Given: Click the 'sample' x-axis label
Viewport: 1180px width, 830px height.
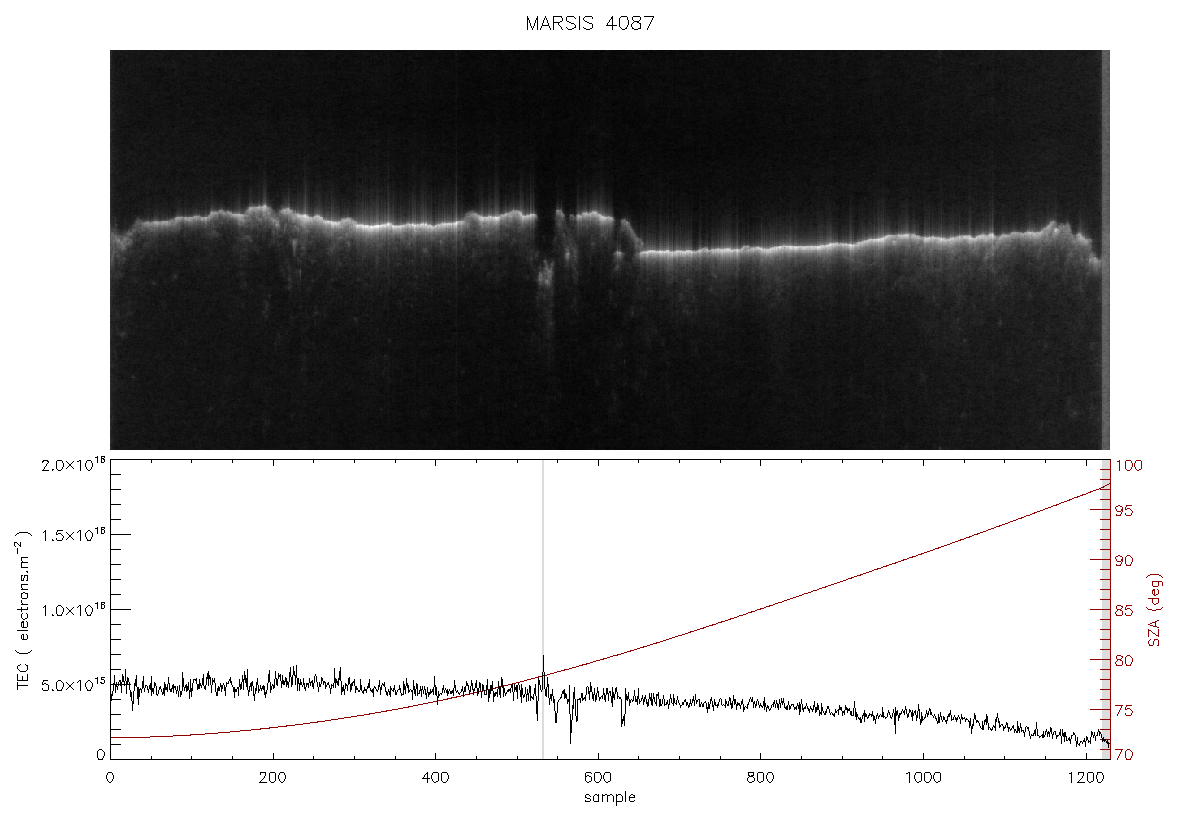Looking at the screenshot, I should pyautogui.click(x=610, y=797).
